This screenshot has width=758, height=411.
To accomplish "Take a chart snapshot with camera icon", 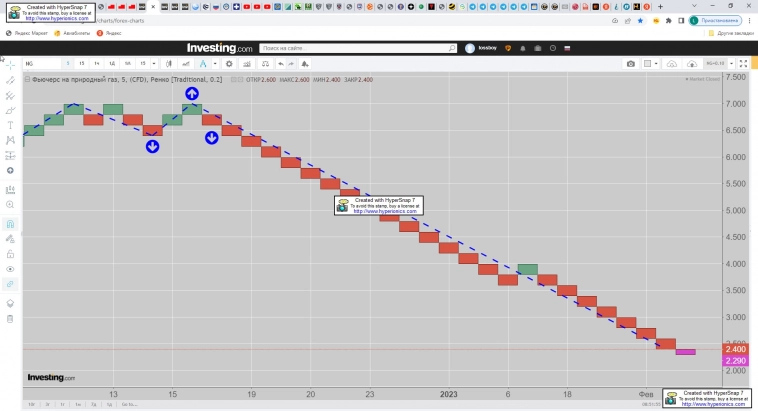I will (631, 64).
